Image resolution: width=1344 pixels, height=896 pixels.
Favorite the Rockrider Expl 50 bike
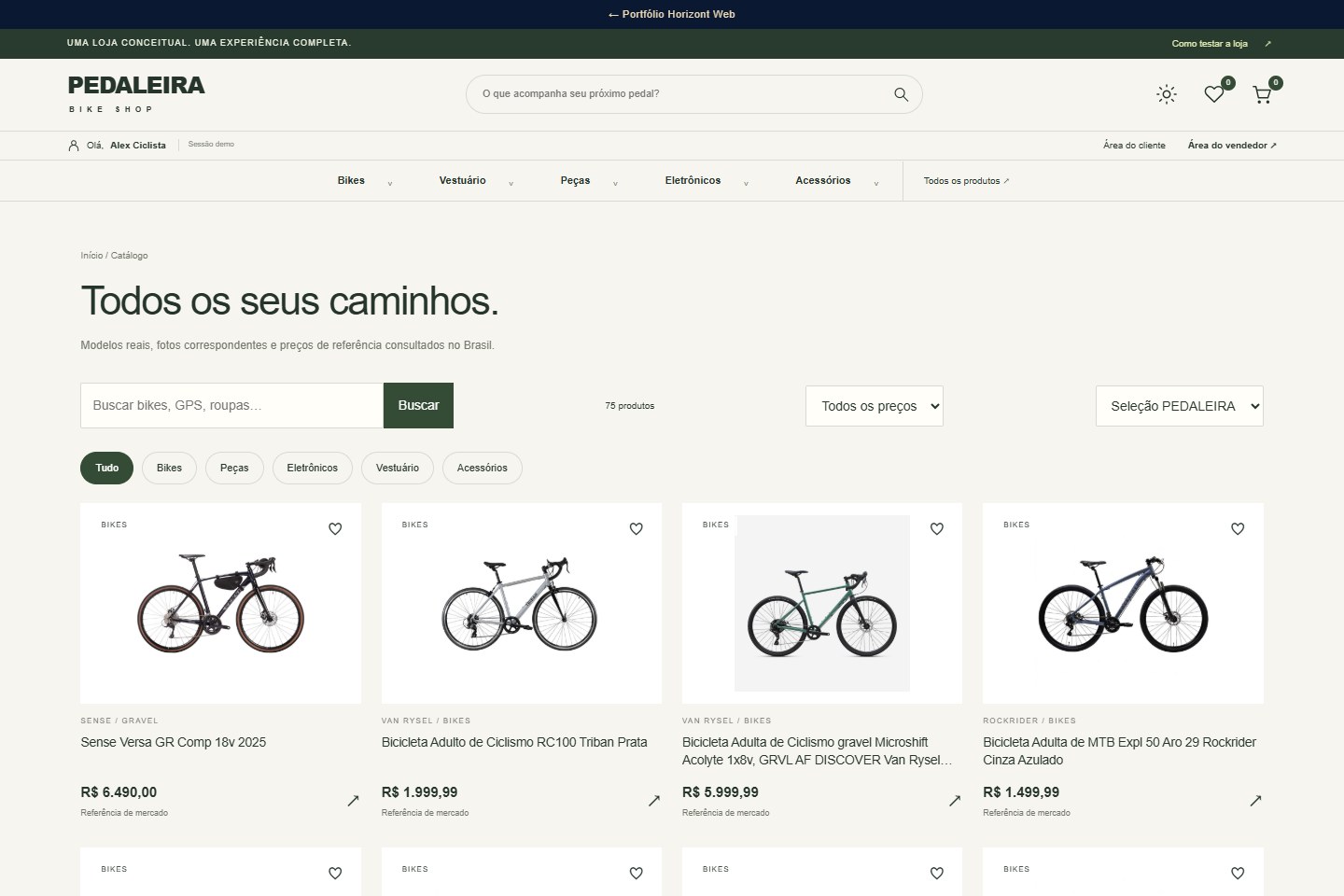click(x=1238, y=529)
